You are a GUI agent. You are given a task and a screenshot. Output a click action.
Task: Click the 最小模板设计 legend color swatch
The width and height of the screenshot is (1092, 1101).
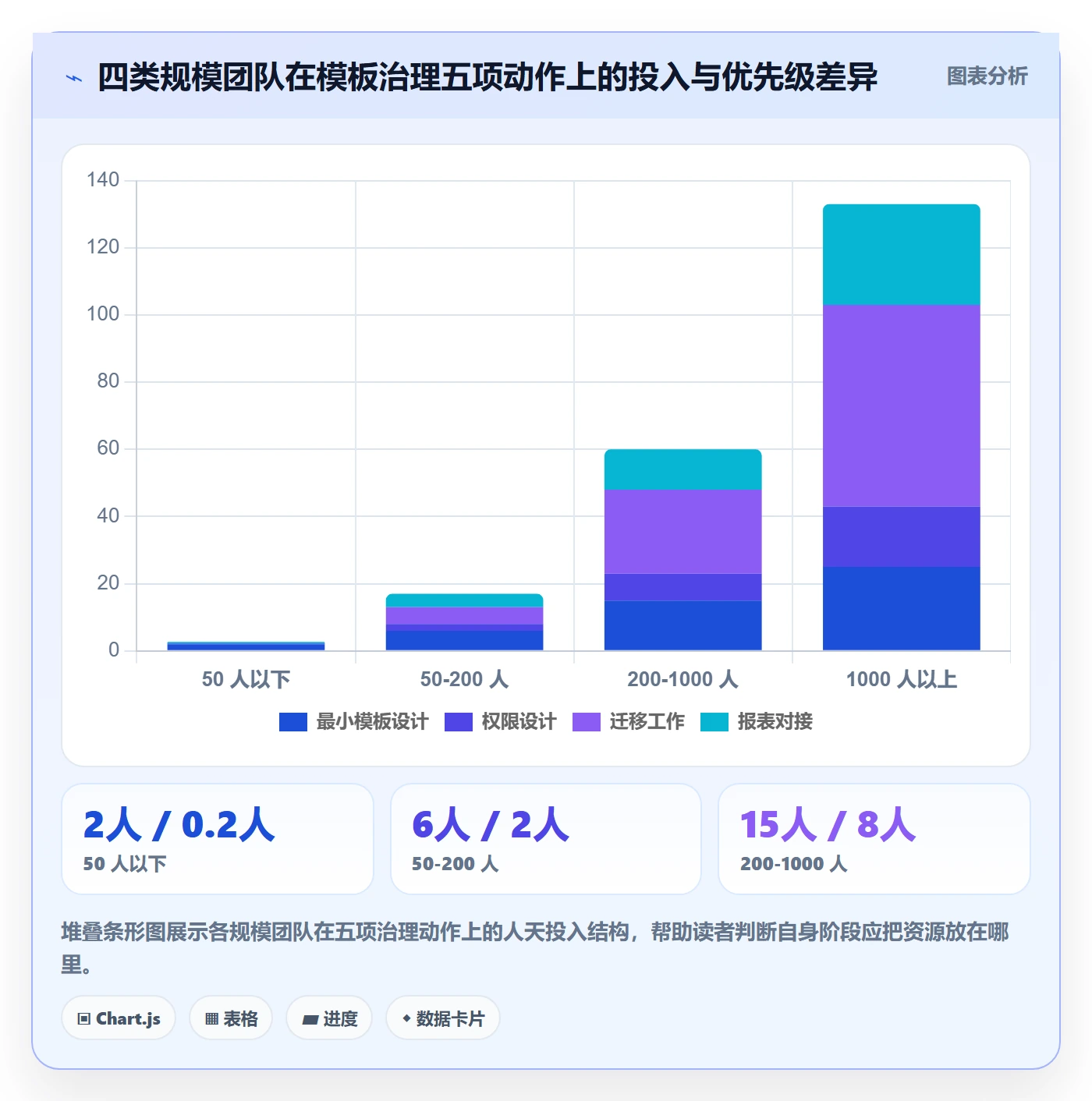[293, 722]
